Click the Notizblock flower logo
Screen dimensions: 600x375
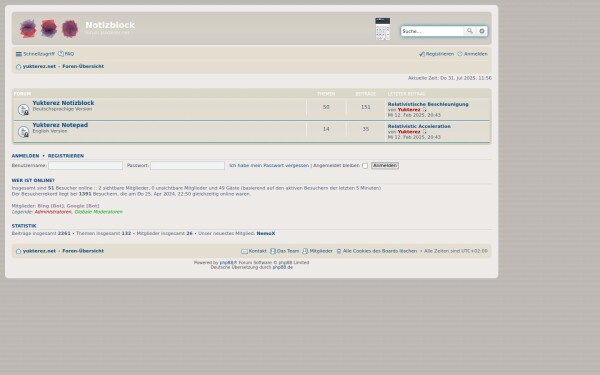coord(49,29)
